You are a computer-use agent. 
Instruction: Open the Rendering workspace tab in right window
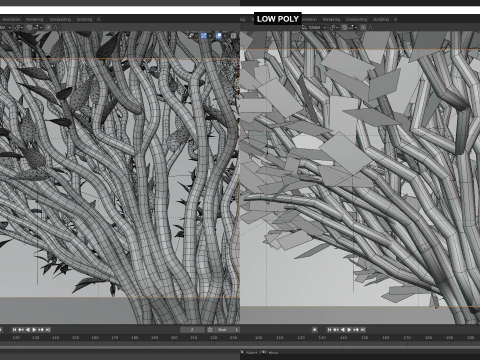(331, 19)
